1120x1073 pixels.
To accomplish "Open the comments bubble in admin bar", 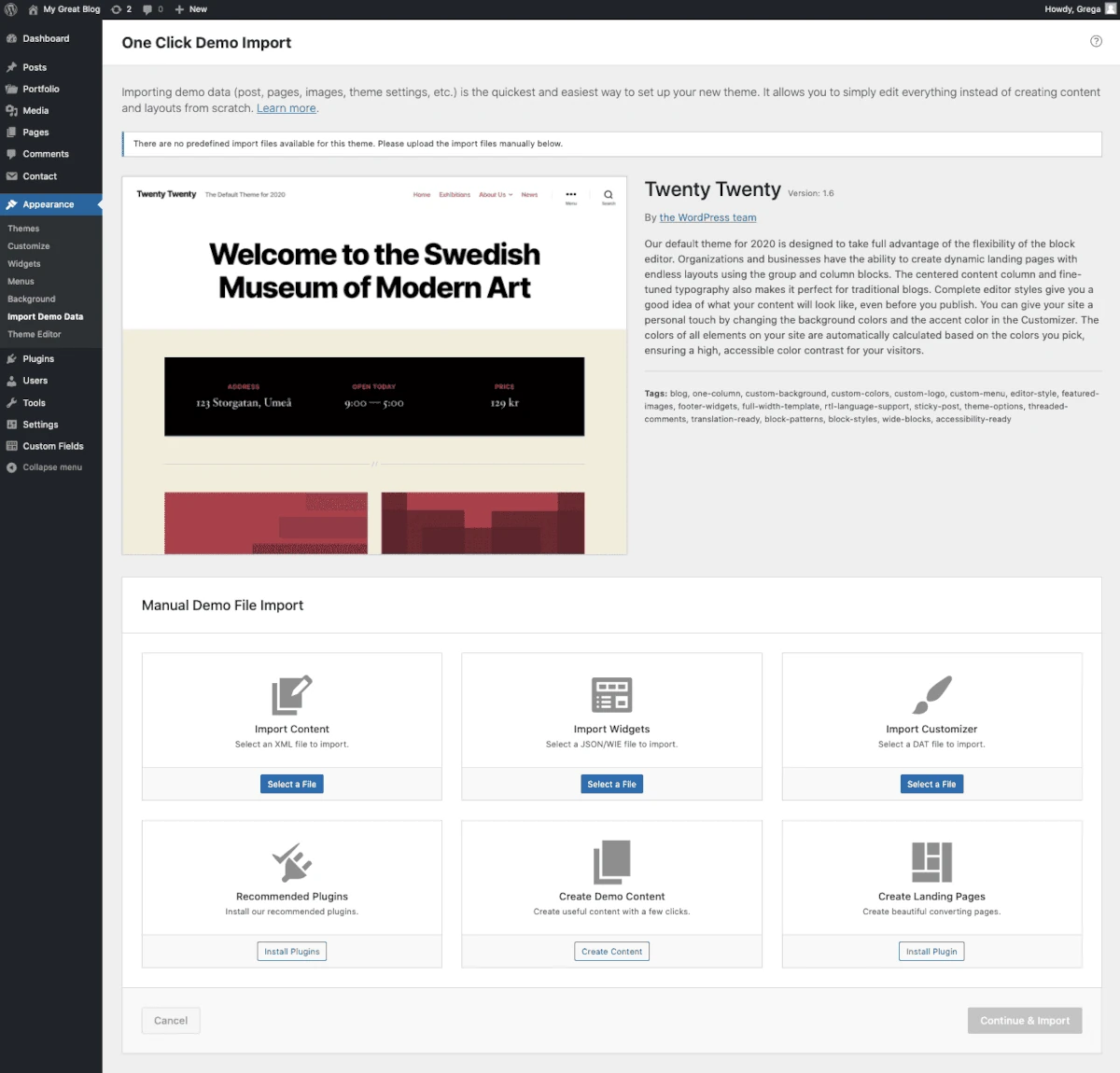I will [147, 9].
